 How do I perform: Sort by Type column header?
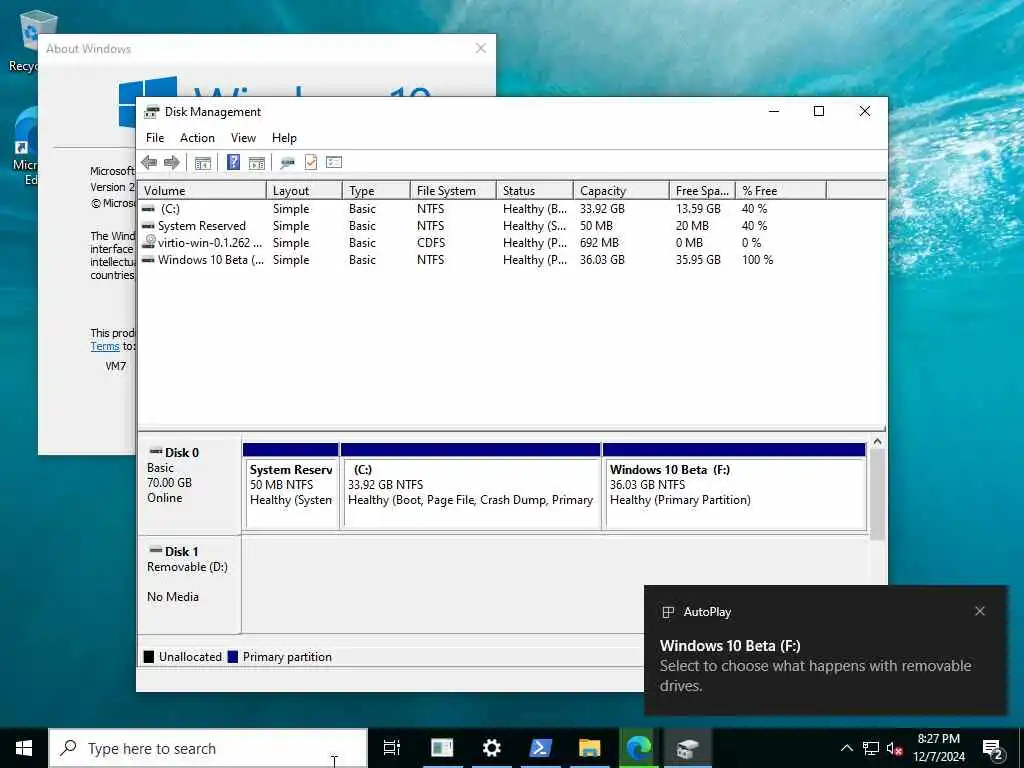(x=376, y=191)
